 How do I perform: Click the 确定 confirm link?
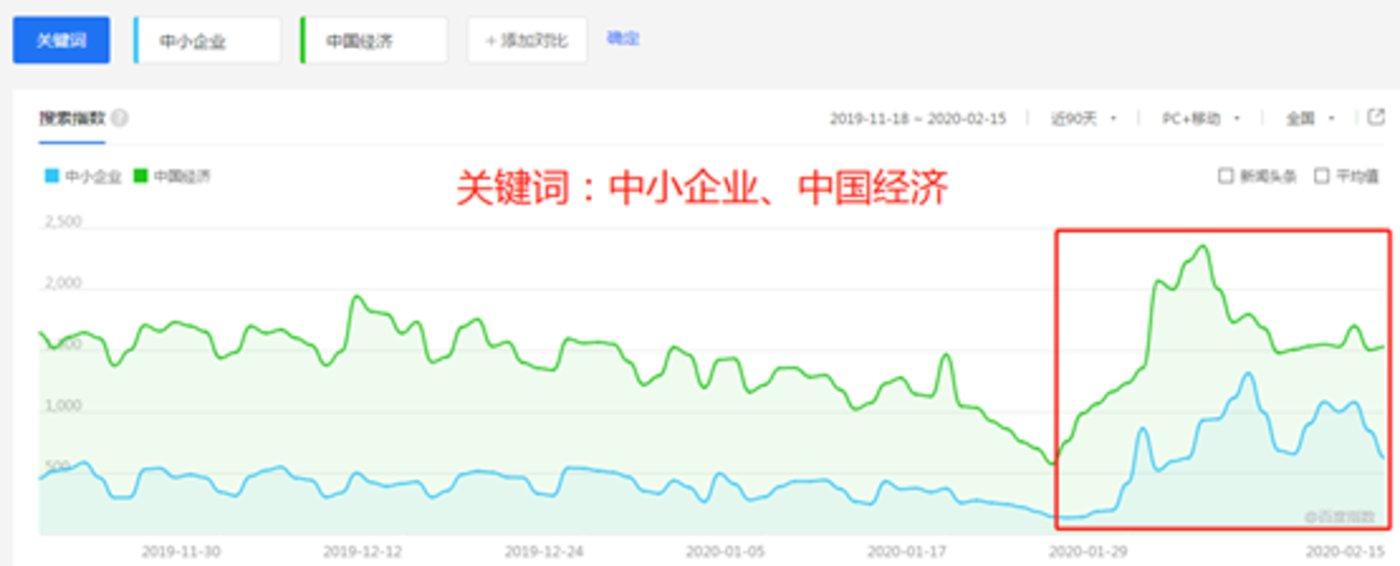tap(622, 39)
